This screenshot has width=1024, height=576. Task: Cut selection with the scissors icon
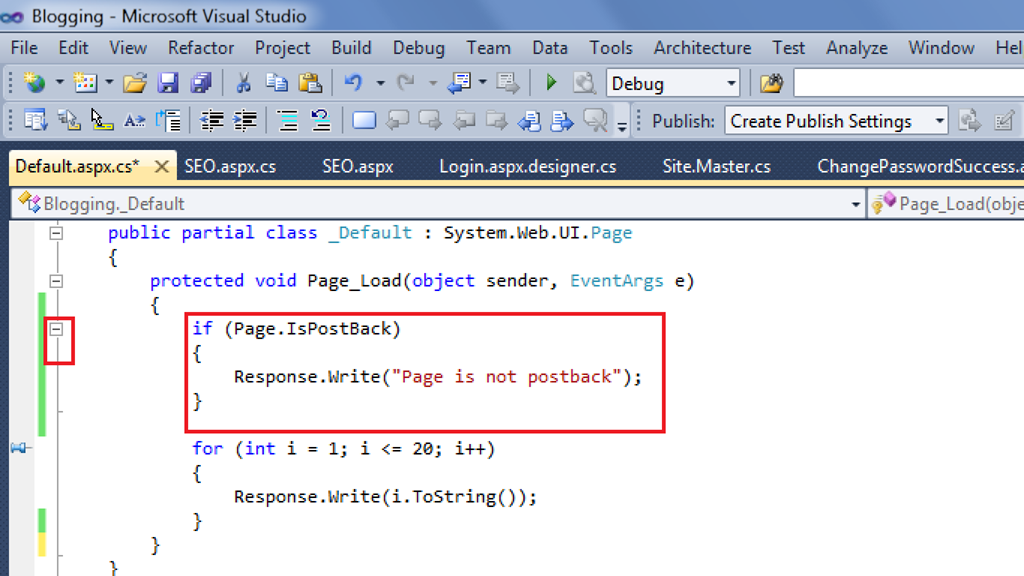tap(243, 83)
